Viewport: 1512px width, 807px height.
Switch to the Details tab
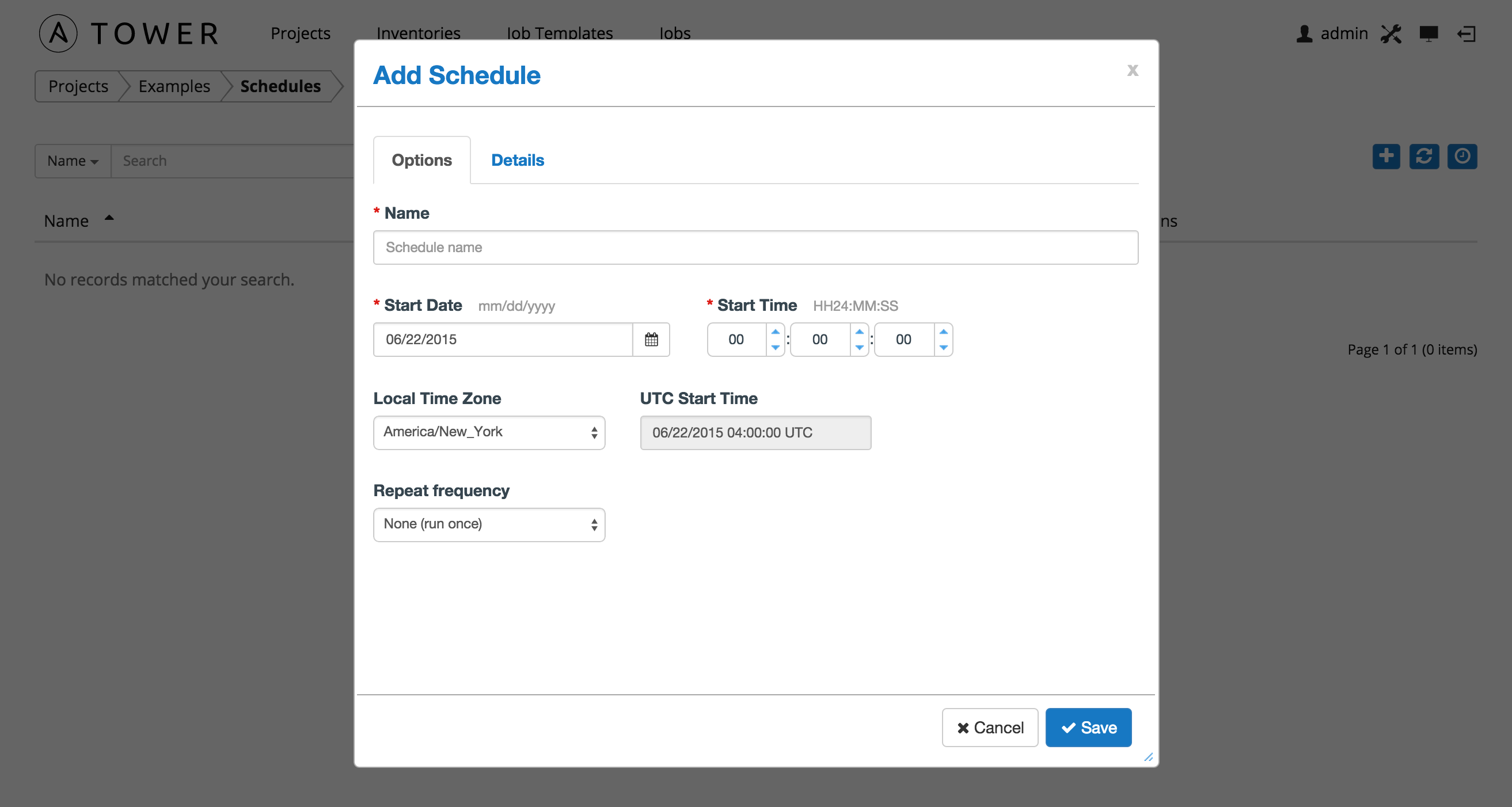coord(517,159)
